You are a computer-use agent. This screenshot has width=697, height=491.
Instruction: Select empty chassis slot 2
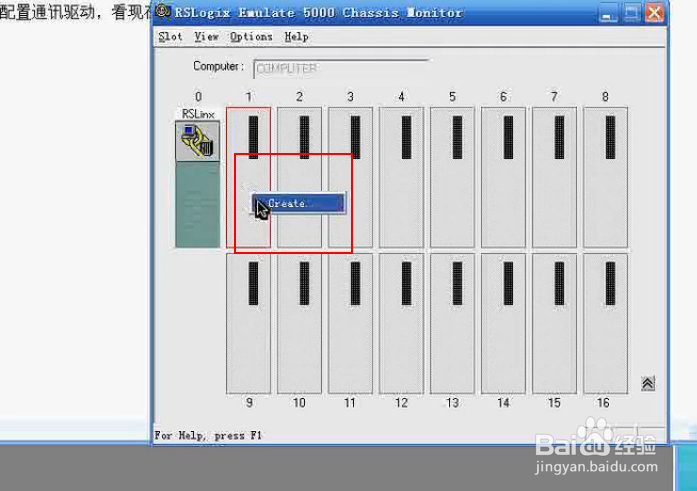[x=300, y=177]
